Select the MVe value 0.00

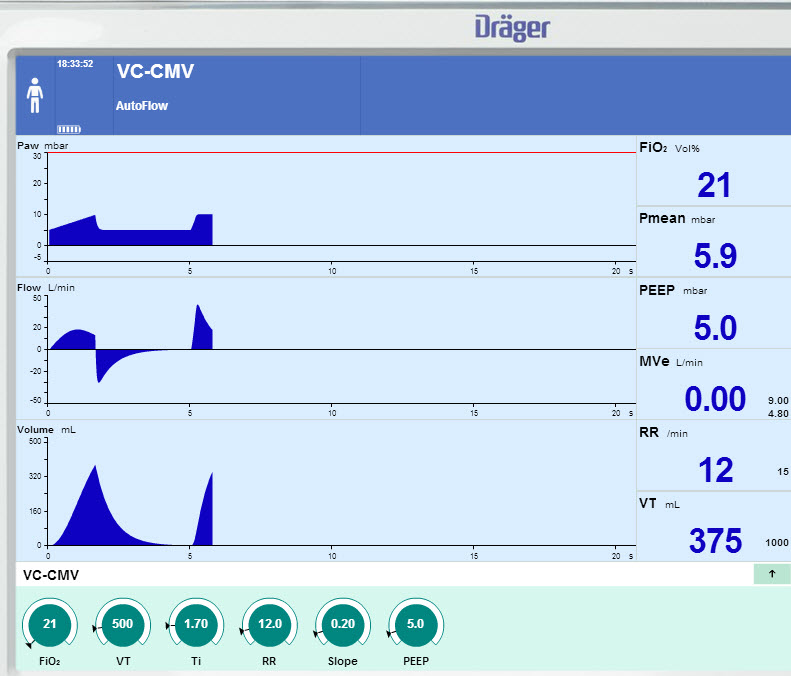coord(715,399)
